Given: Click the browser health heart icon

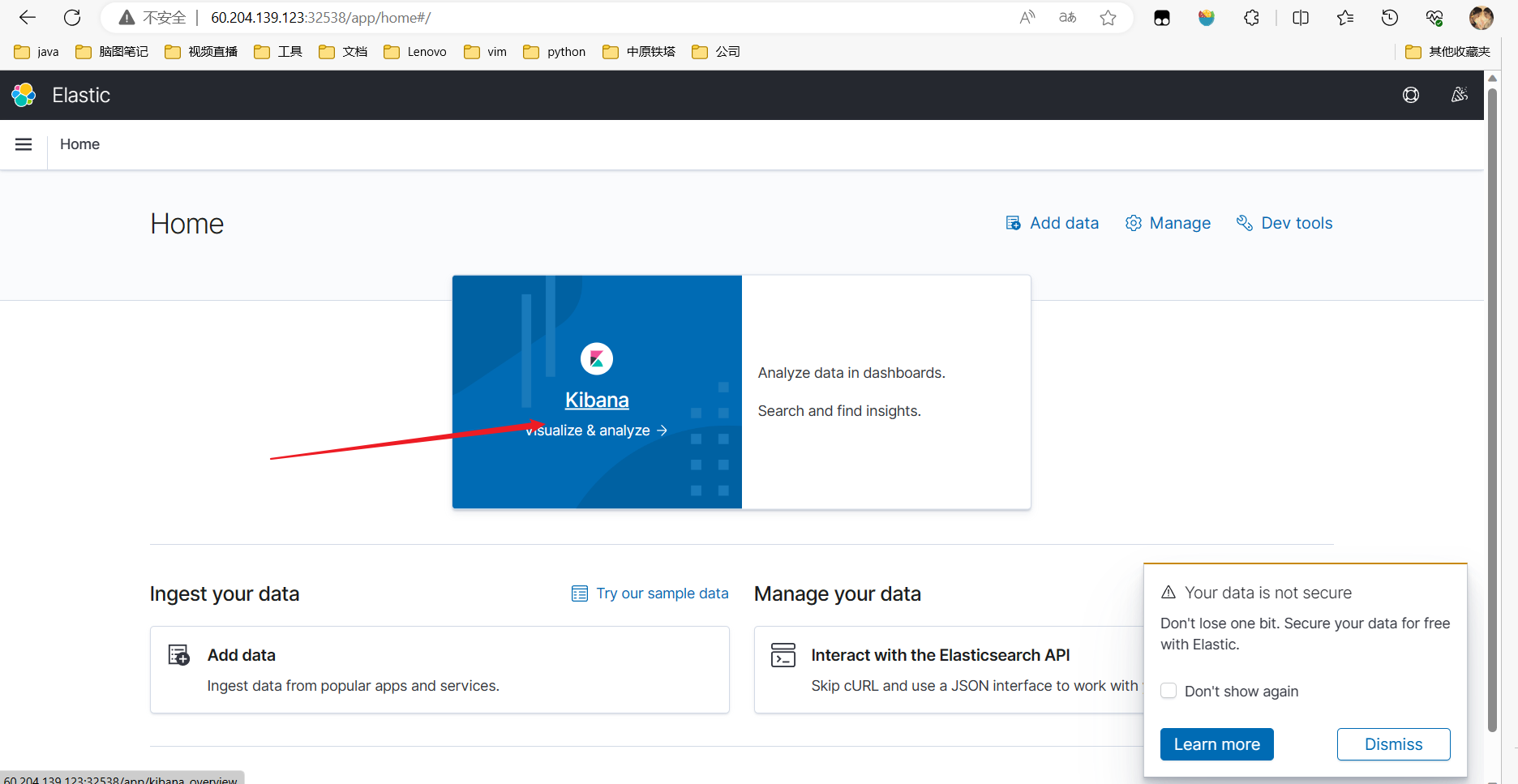Looking at the screenshot, I should tap(1434, 17).
